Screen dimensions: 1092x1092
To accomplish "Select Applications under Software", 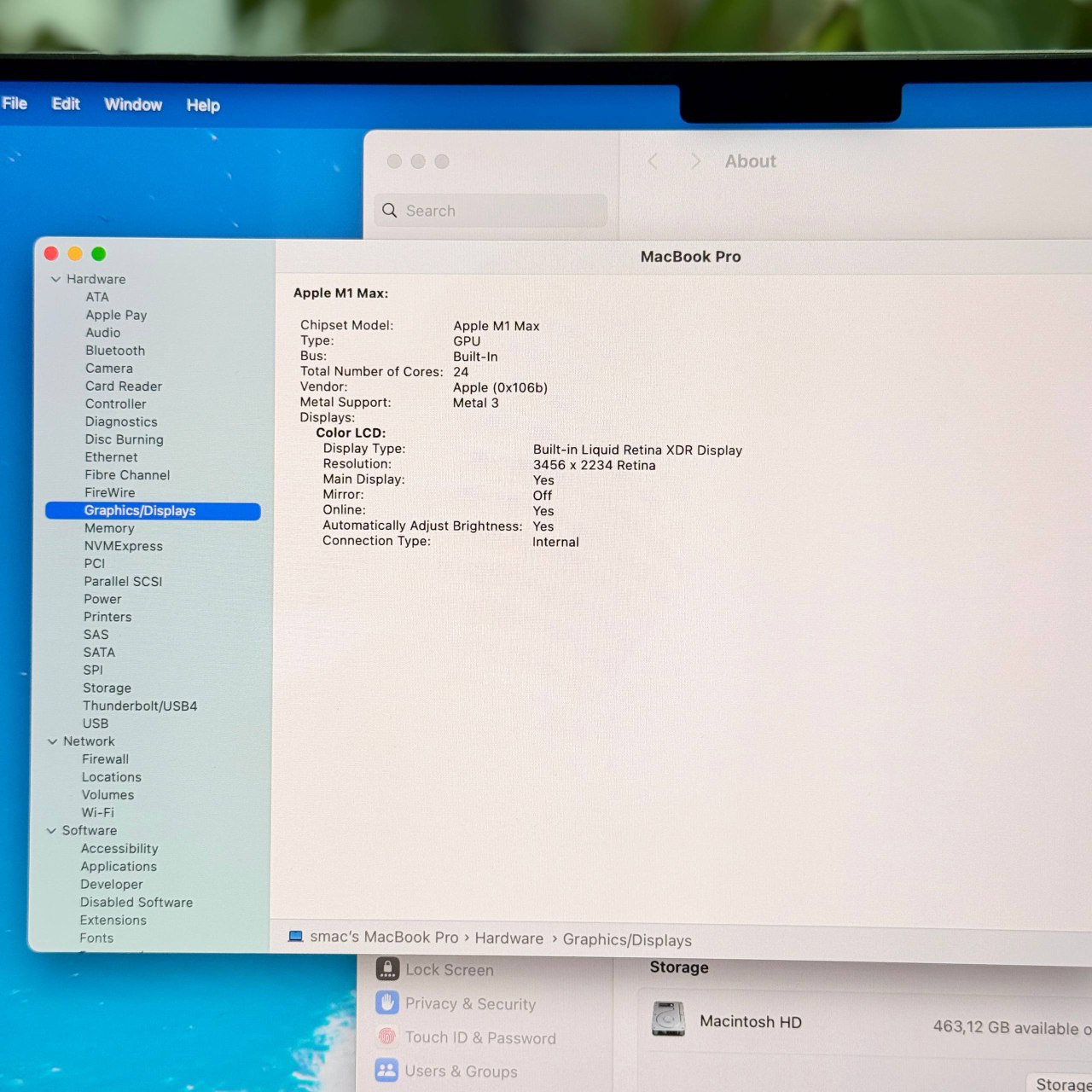I will point(119,866).
